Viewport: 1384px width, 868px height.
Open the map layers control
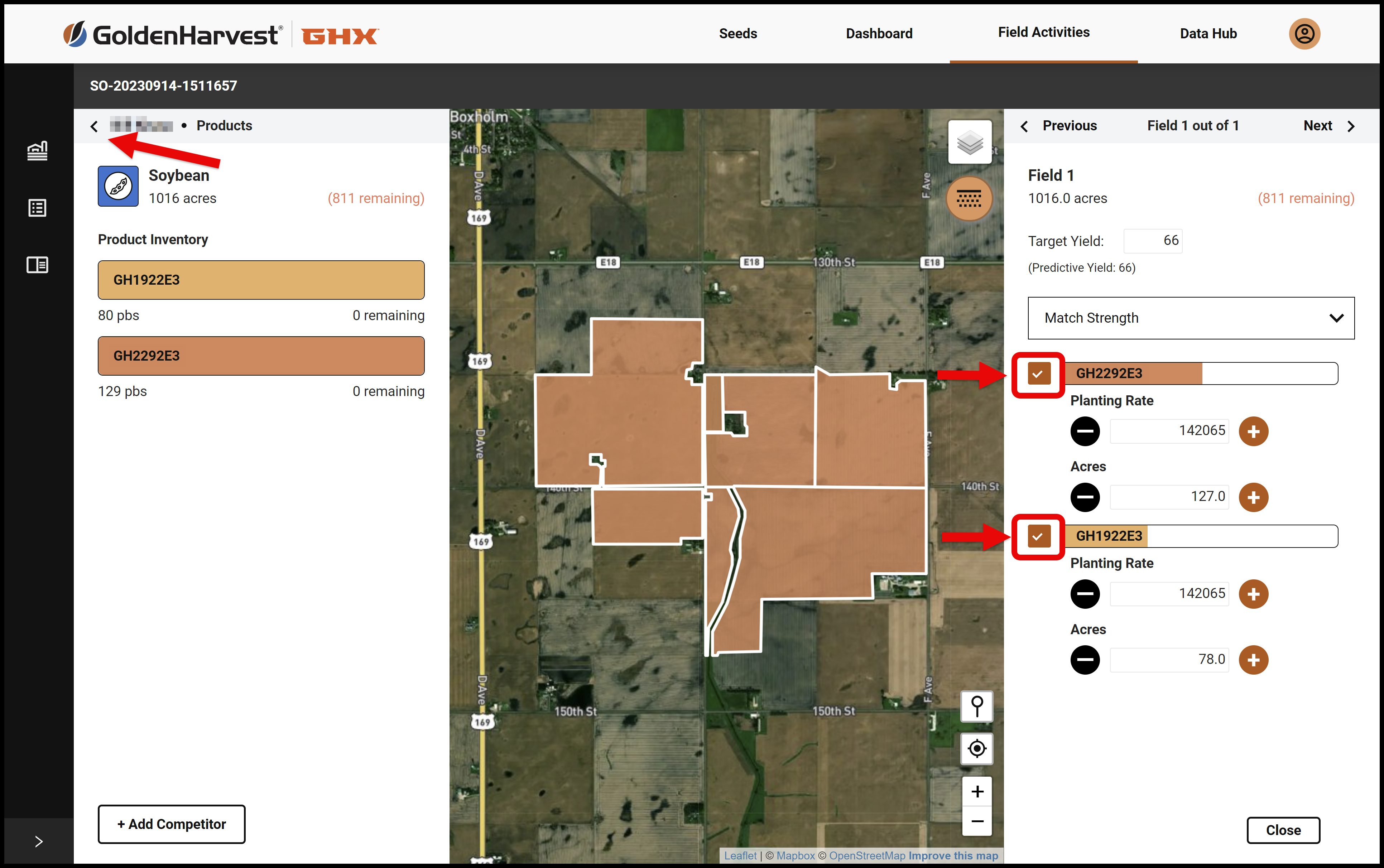tap(970, 143)
